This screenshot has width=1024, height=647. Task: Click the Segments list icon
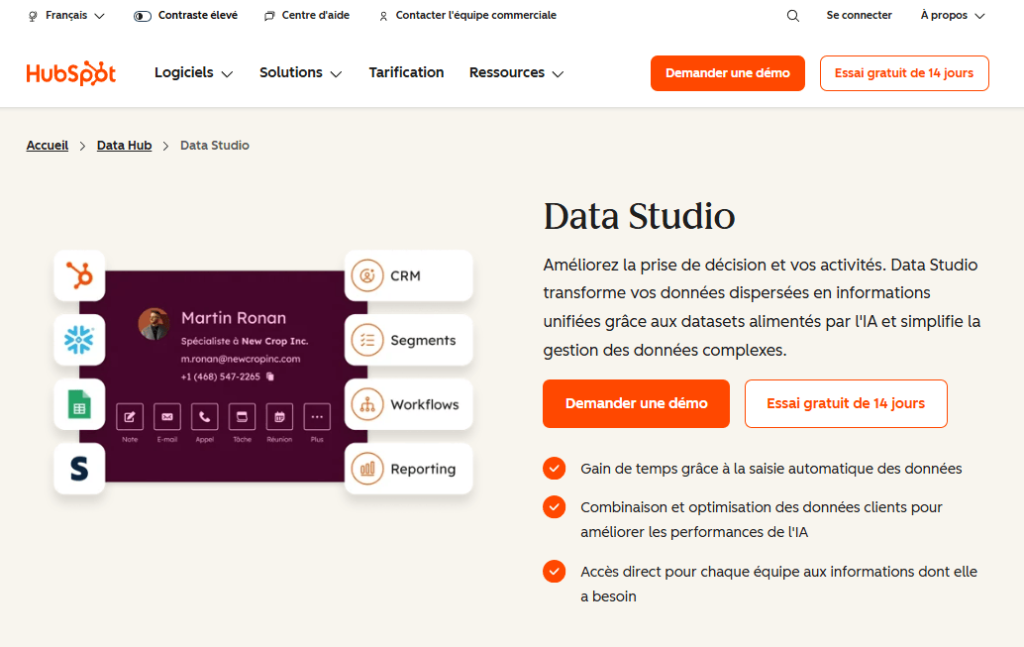point(367,340)
